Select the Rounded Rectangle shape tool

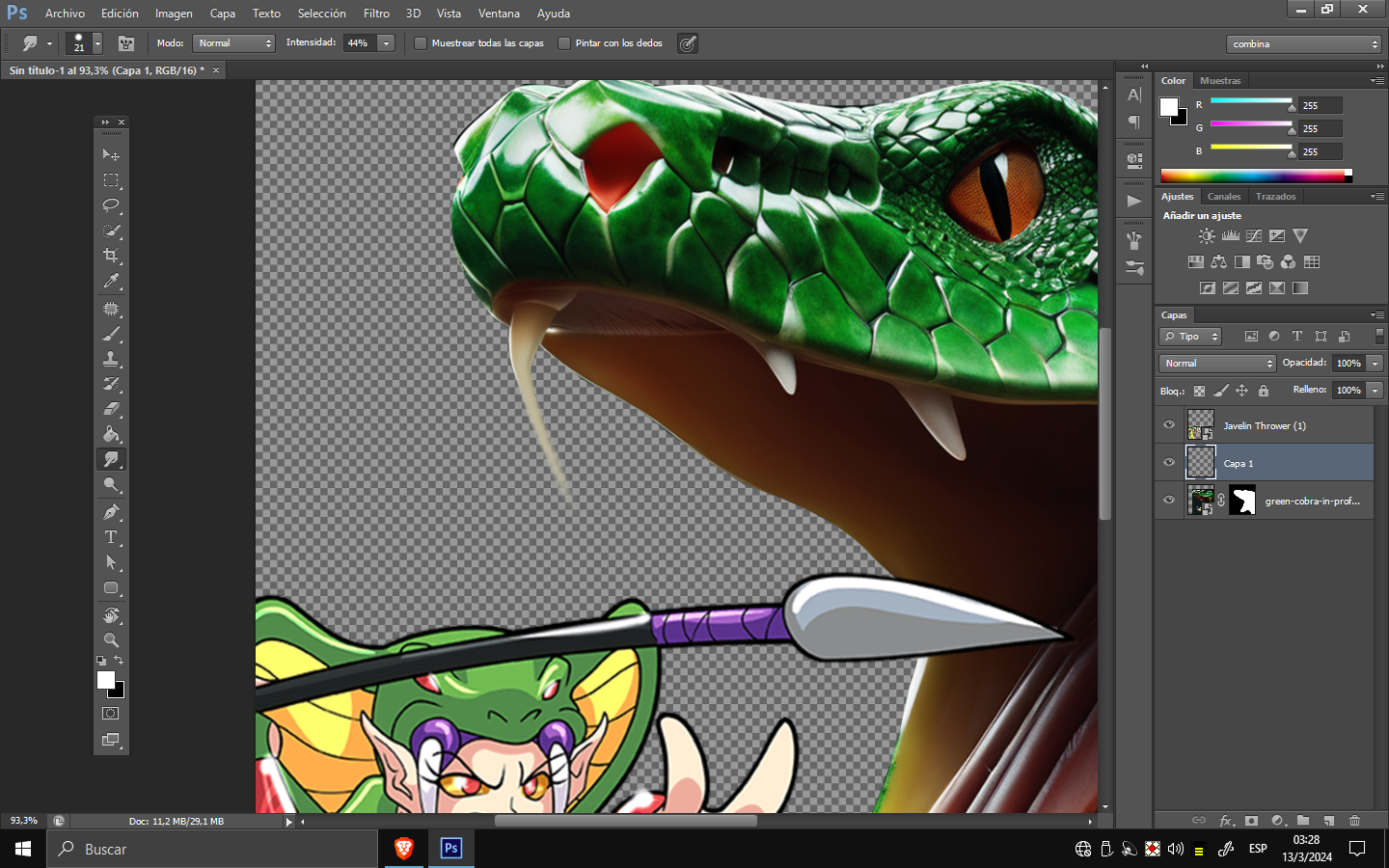pyautogui.click(x=111, y=588)
